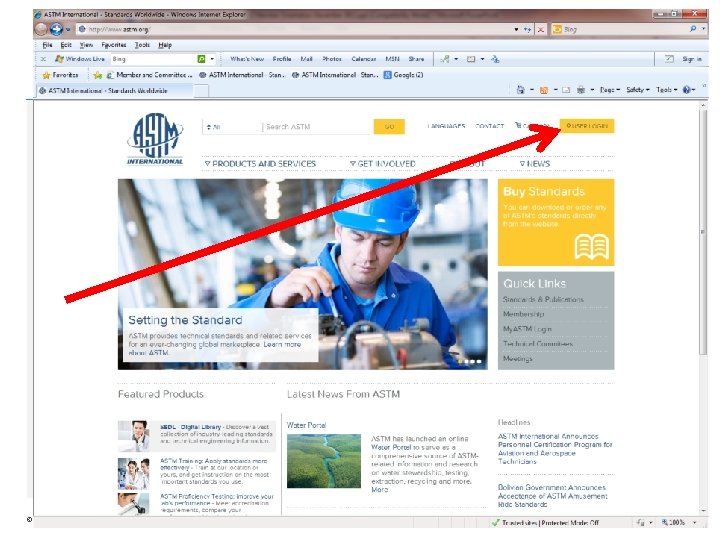Open the Safety dropdown menu
Image resolution: width=720 pixels, height=540 pixels.
pyautogui.click(x=638, y=90)
